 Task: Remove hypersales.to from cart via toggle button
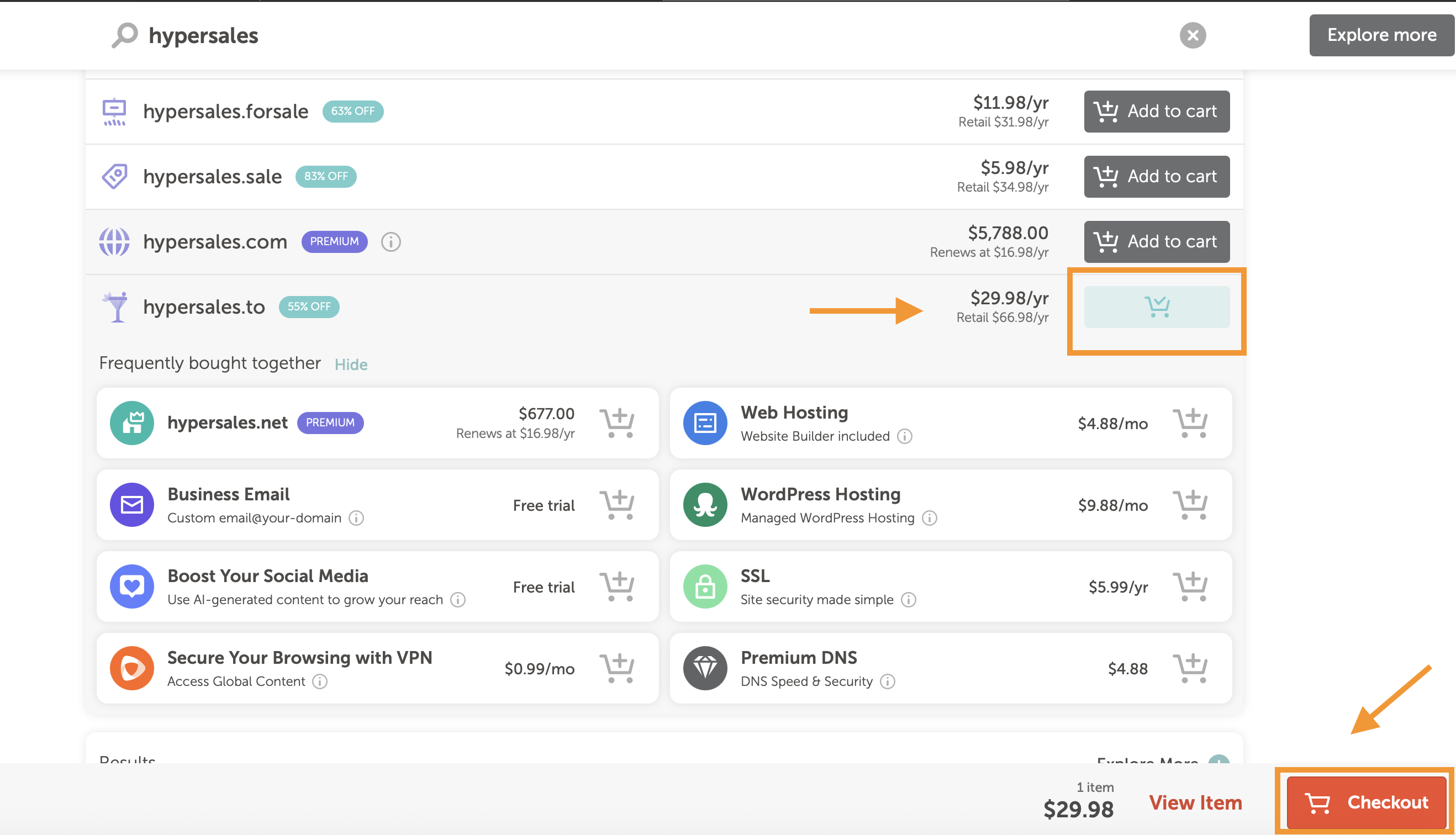[1156, 308]
